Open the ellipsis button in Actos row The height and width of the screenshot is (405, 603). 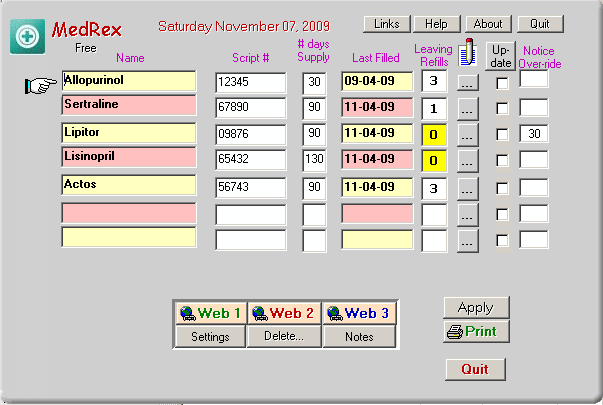[468, 188]
